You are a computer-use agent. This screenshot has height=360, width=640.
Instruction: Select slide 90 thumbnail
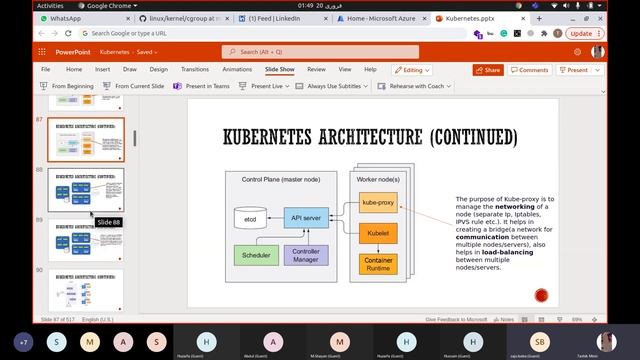(86, 290)
